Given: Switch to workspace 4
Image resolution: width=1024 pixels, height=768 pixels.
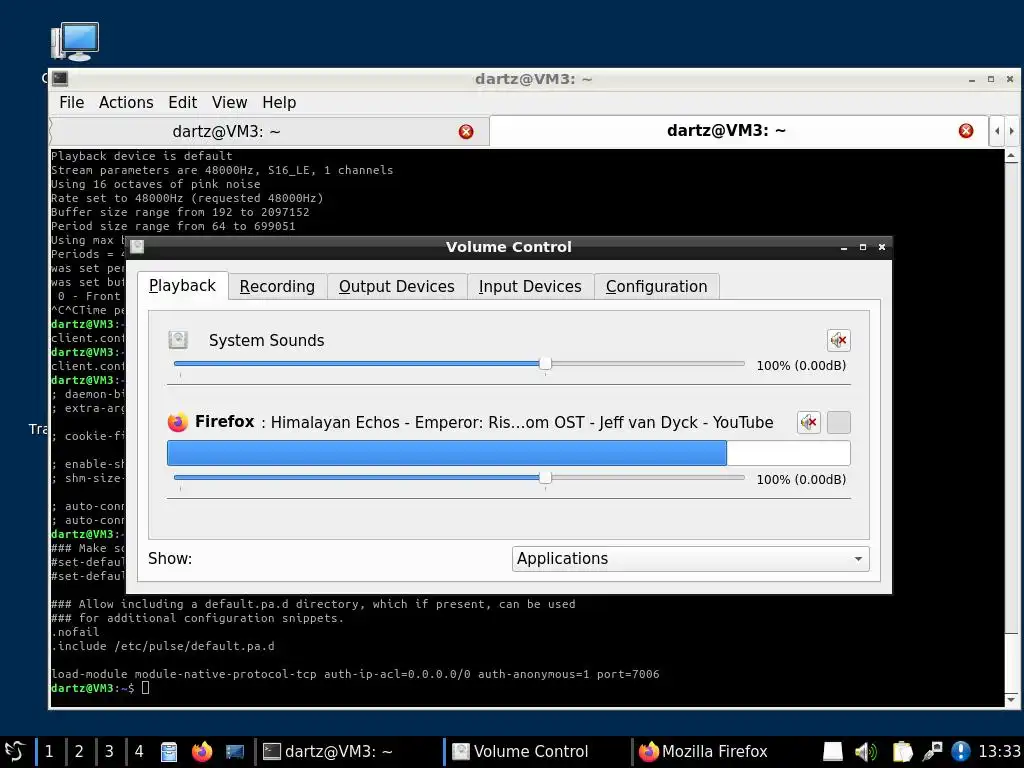Looking at the screenshot, I should click(139, 752).
